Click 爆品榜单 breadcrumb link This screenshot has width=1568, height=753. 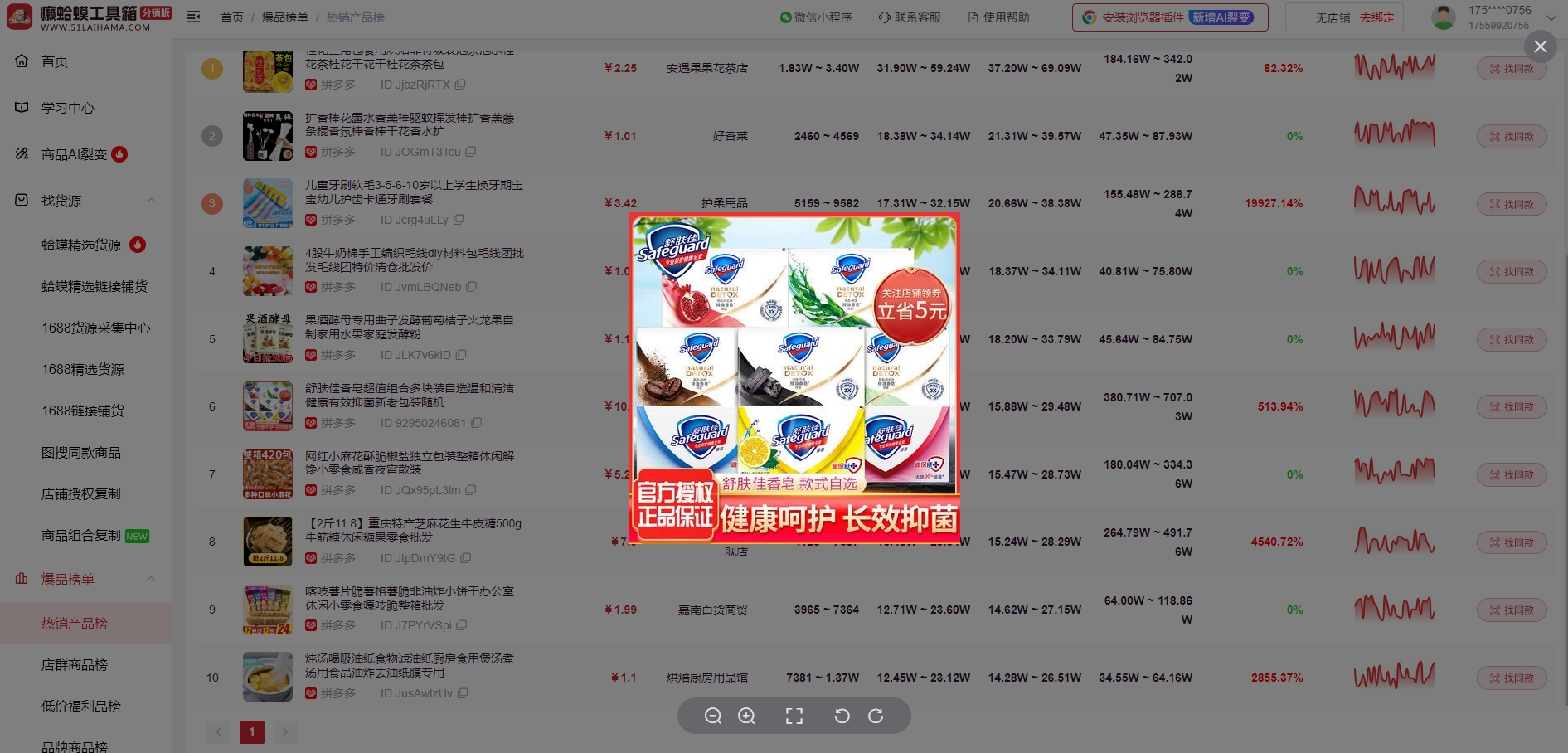tap(284, 17)
